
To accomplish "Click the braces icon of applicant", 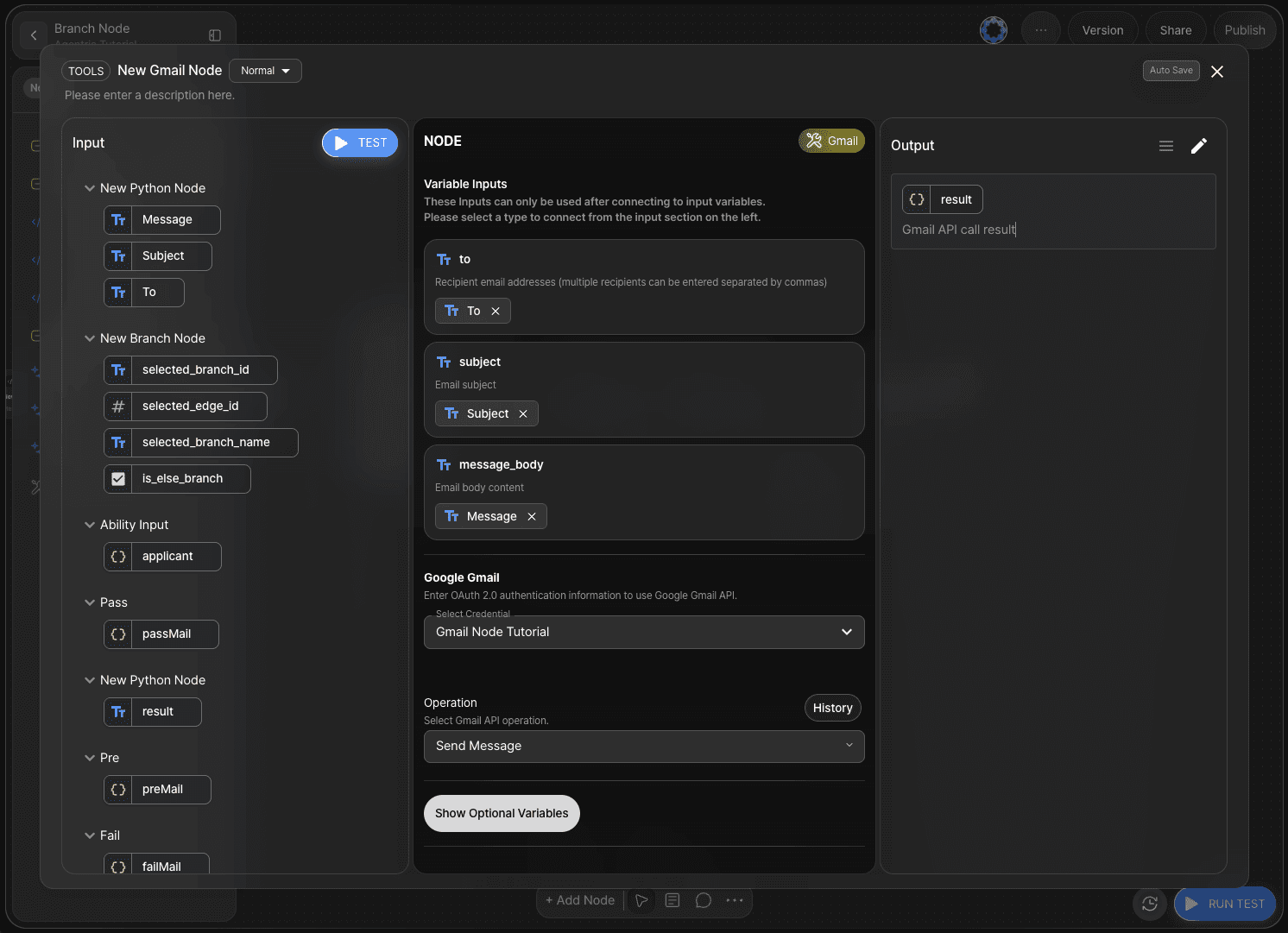I will click(118, 557).
